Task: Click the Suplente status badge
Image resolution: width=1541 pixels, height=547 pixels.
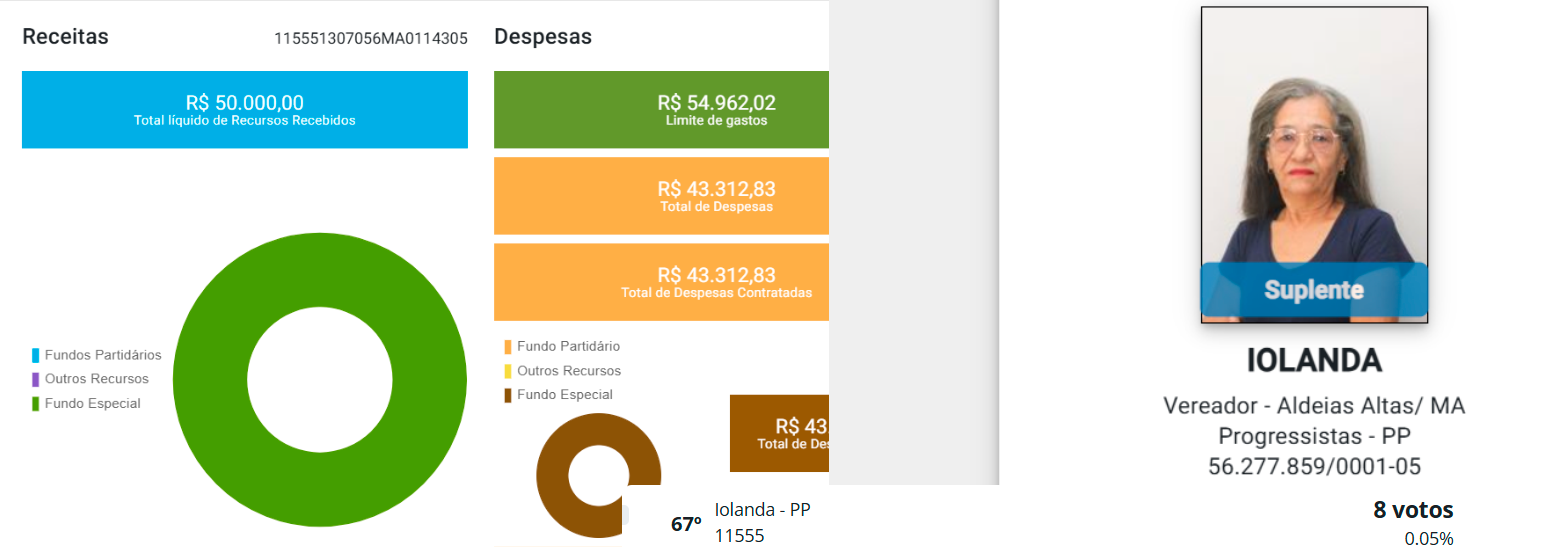Action: coord(1313,290)
